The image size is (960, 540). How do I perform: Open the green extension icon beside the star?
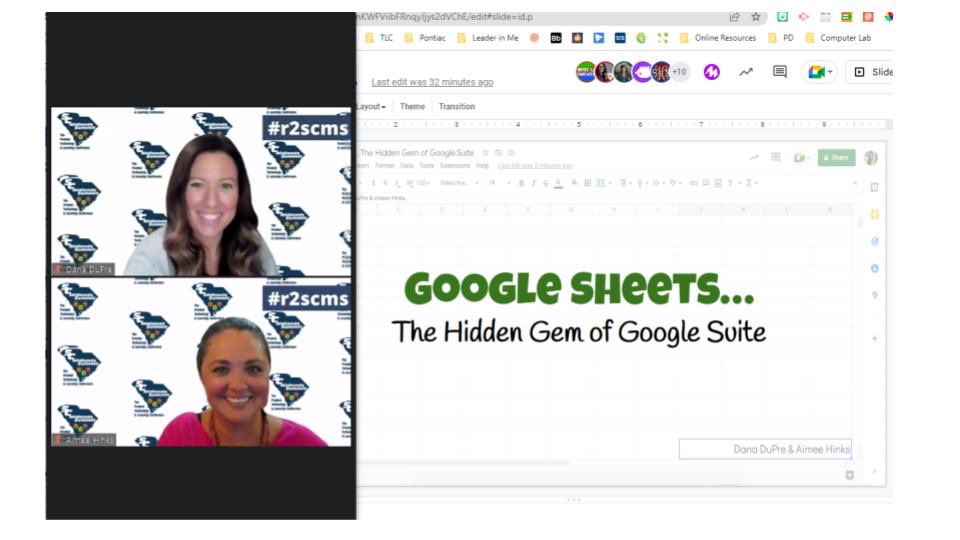pyautogui.click(x=782, y=17)
